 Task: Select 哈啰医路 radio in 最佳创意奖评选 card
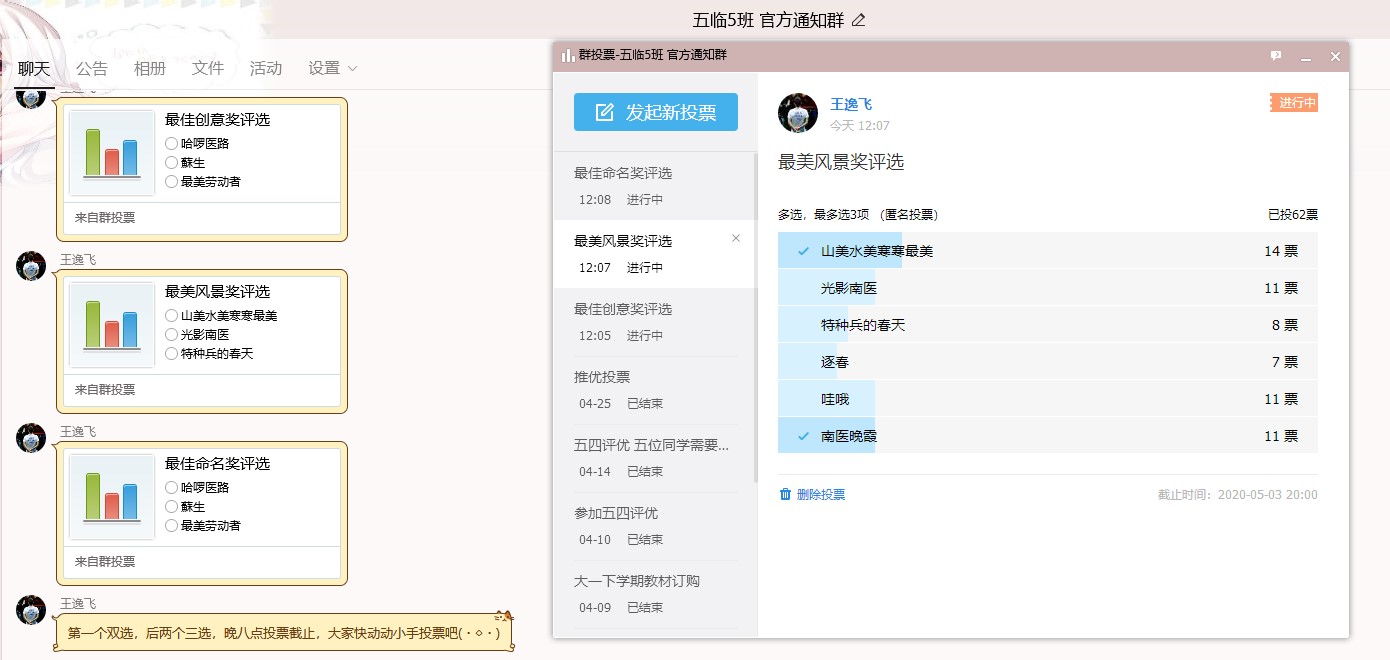coord(172,144)
